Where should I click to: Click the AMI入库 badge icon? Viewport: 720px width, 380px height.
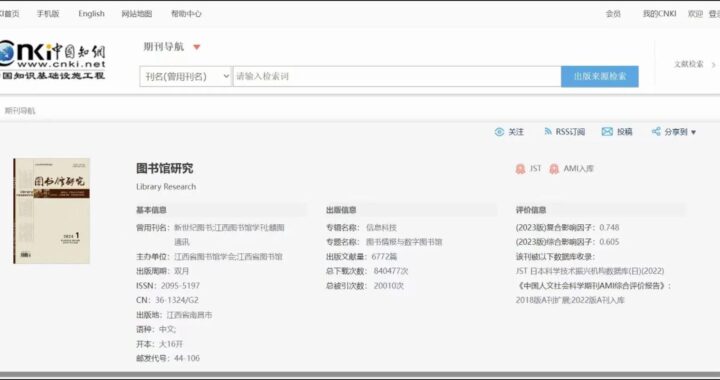(554, 169)
